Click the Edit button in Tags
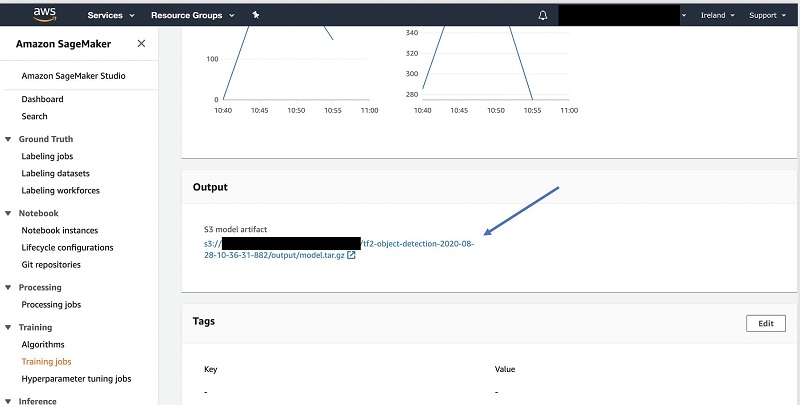Viewport: 800px width, 405px height. click(x=765, y=323)
